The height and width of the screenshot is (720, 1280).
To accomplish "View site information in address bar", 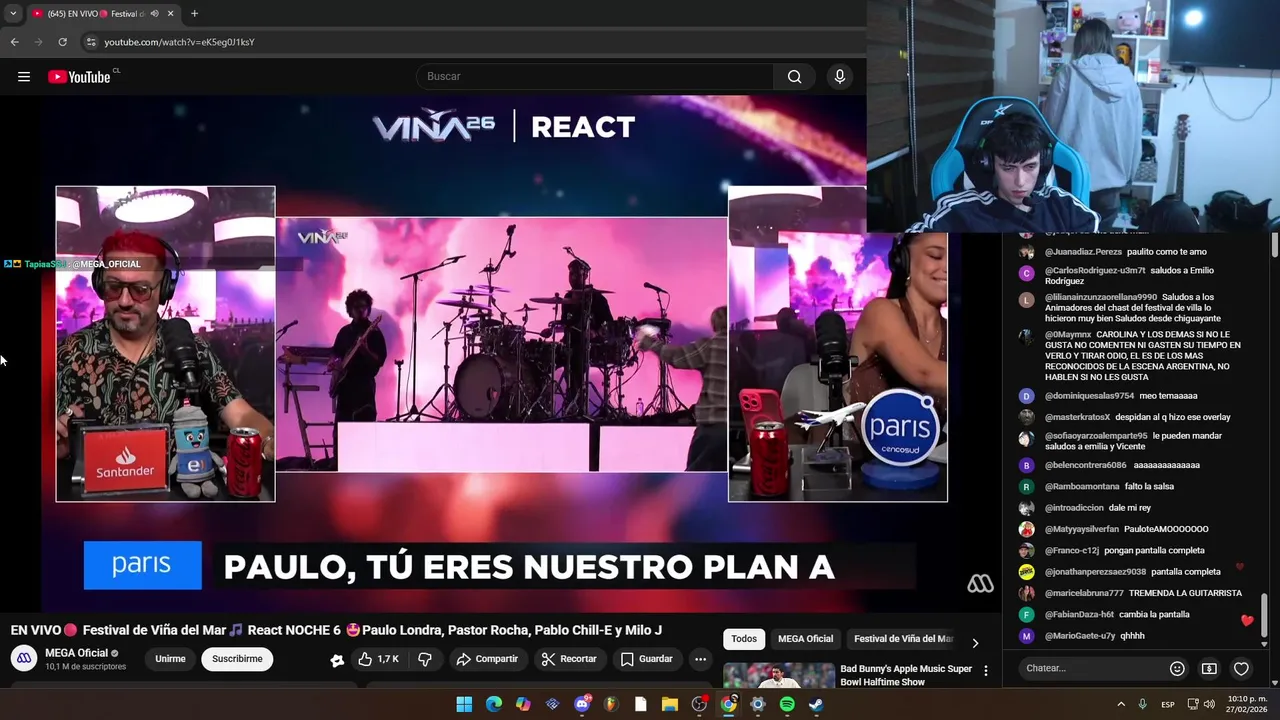I will 91,42.
